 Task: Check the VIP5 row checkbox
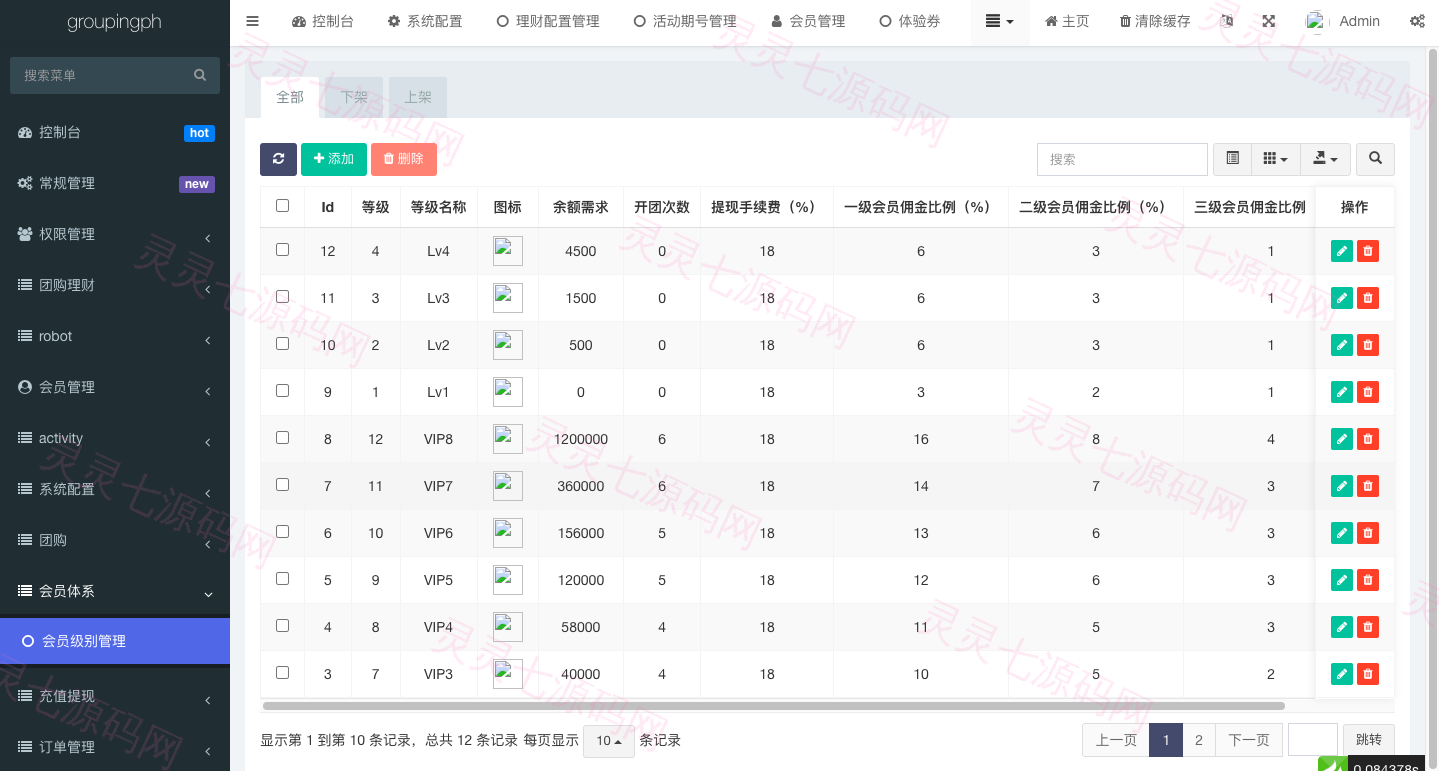282,579
